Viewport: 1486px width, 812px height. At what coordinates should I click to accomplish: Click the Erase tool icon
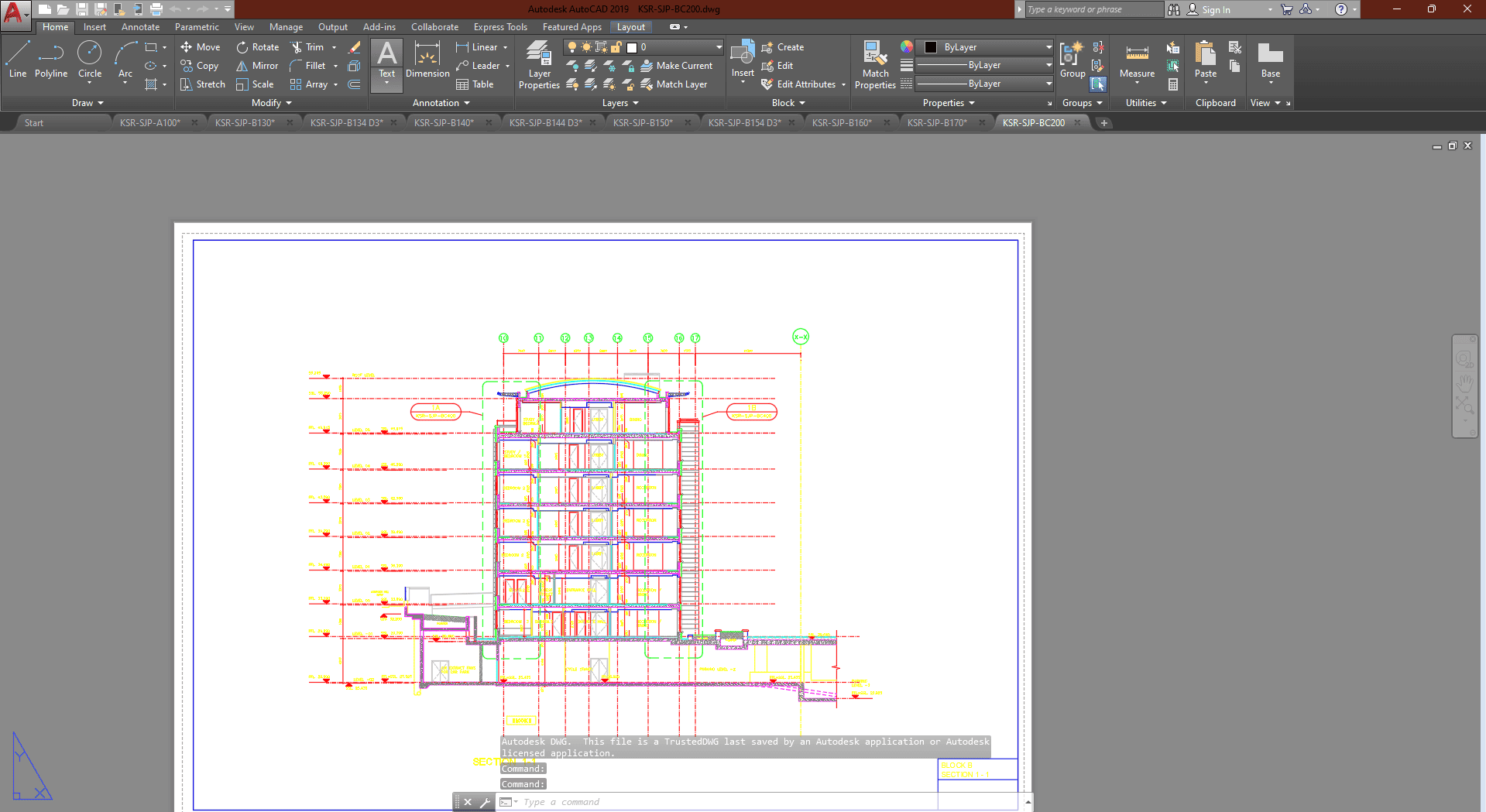click(355, 47)
